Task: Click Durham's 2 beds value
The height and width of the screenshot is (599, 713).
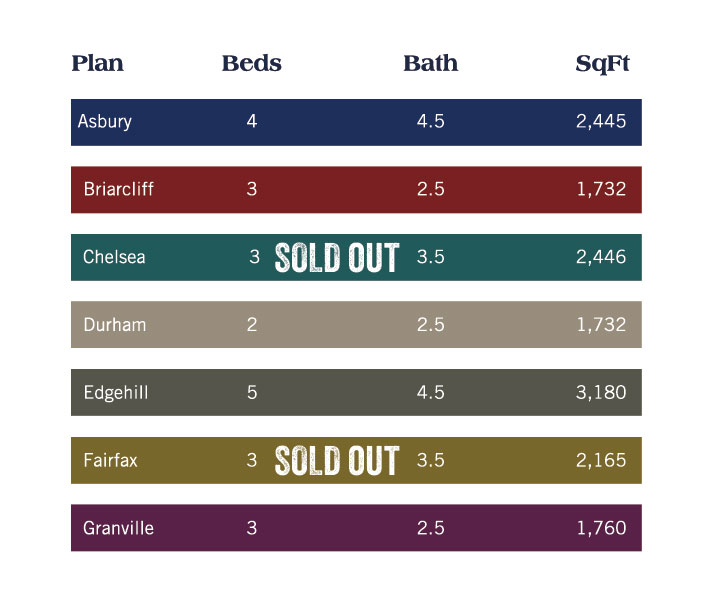Action: (252, 325)
